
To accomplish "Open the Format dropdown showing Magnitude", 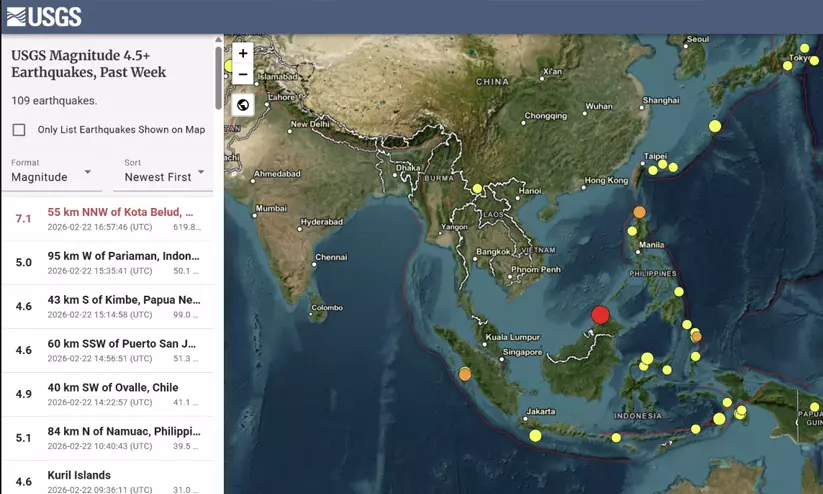I will (x=56, y=177).
